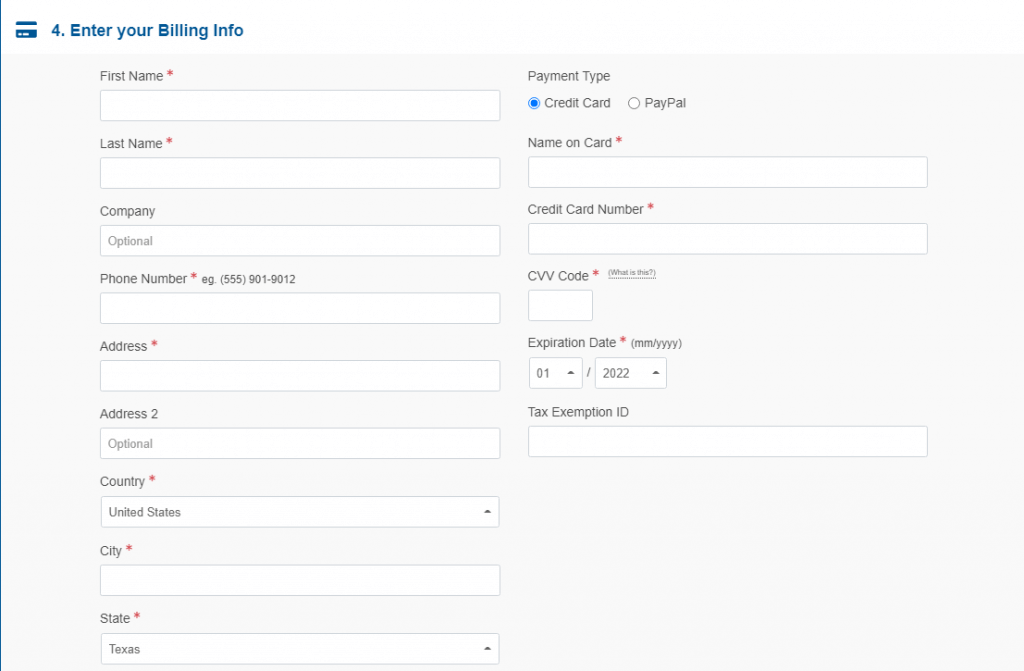This screenshot has width=1024, height=671.
Task: Click the First Name input field
Action: [300, 105]
